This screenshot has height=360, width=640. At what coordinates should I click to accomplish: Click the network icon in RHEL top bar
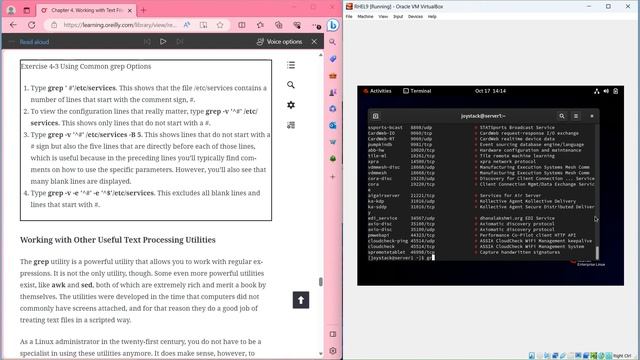pos(596,91)
